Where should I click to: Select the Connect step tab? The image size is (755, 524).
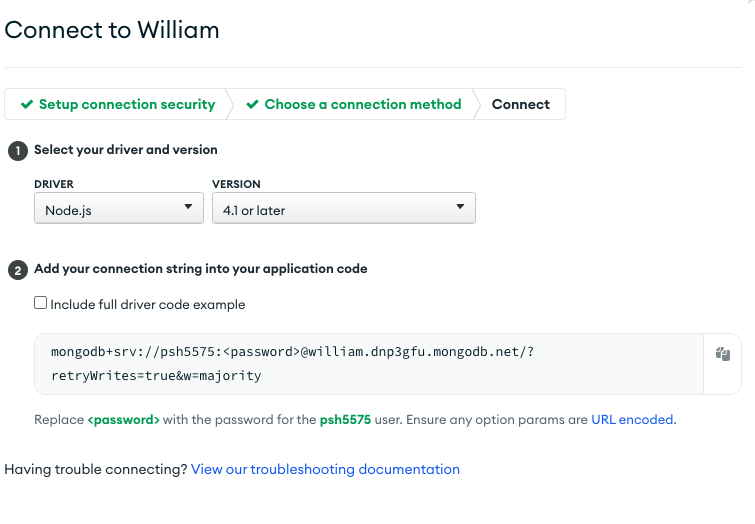521,104
